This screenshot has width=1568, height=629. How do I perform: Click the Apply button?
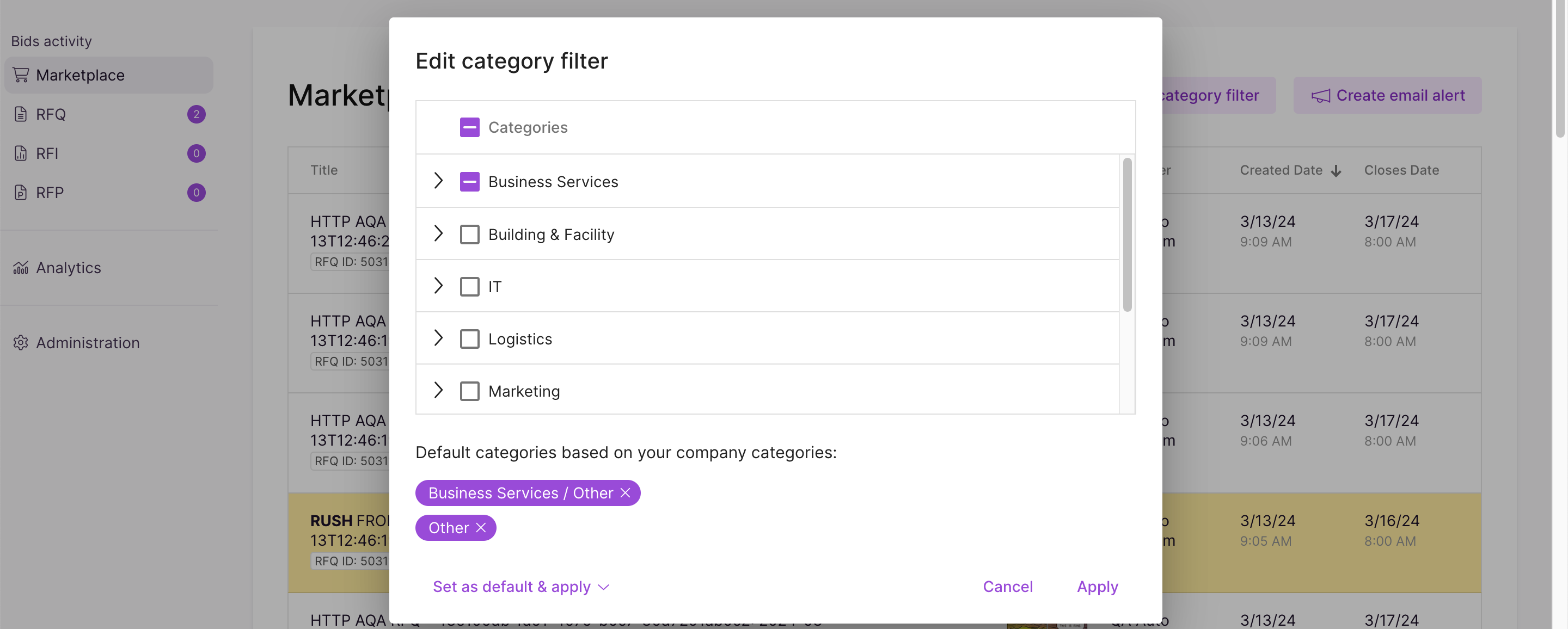pos(1097,587)
